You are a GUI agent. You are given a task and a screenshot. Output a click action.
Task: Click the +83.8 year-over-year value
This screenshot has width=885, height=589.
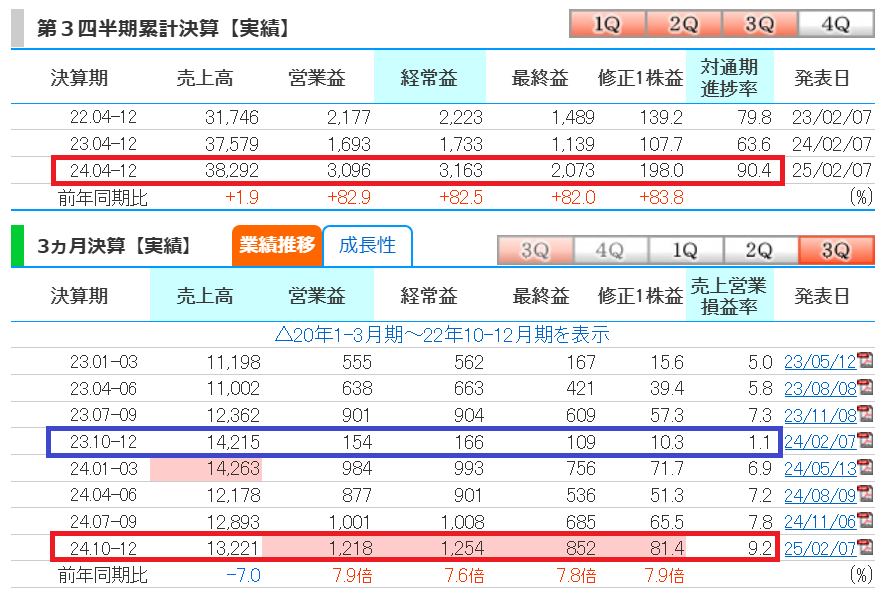661,197
